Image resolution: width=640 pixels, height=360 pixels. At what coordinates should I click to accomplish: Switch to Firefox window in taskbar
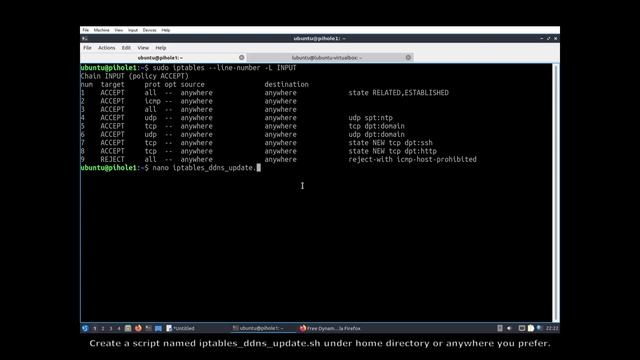click(x=330, y=328)
